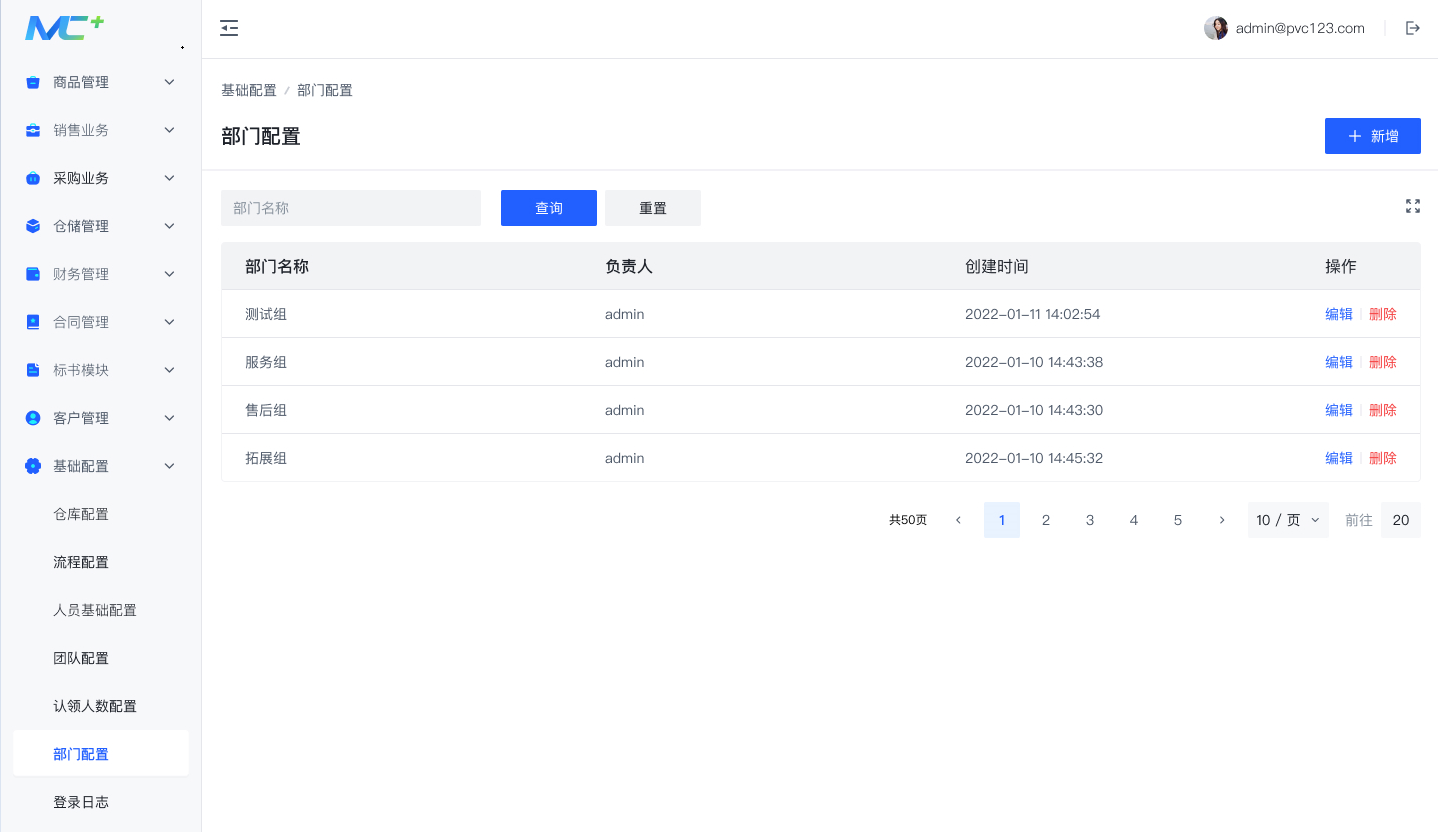Click the 前往 page jump input
The image size is (1438, 832).
tap(1401, 520)
